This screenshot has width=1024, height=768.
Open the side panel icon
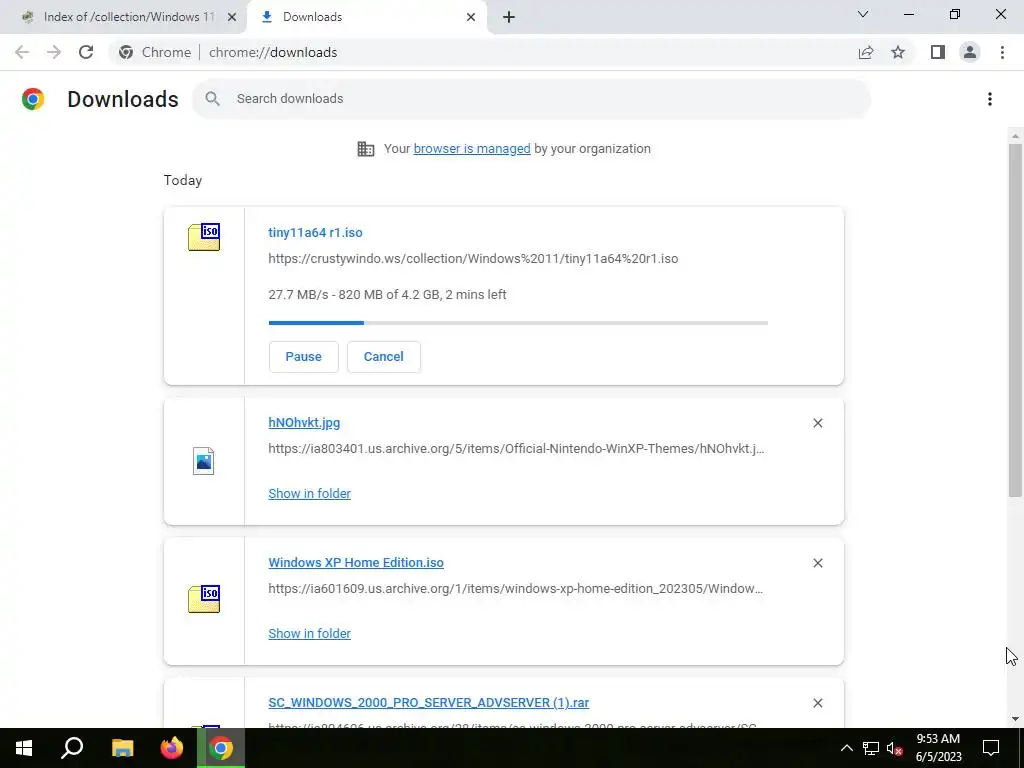pyautogui.click(x=938, y=52)
